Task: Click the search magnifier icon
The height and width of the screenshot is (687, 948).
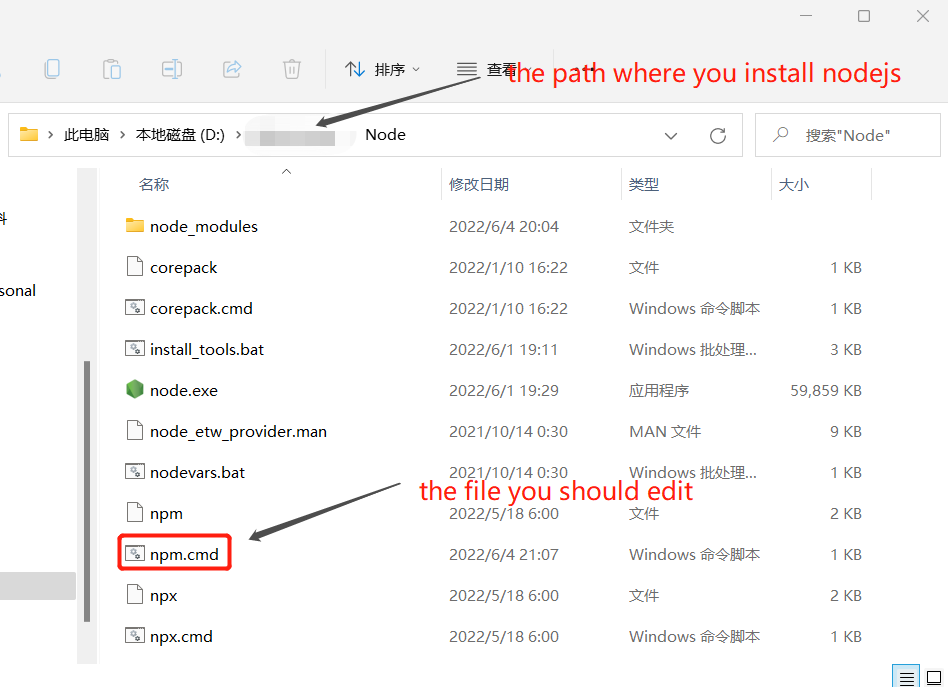Action: click(x=781, y=134)
